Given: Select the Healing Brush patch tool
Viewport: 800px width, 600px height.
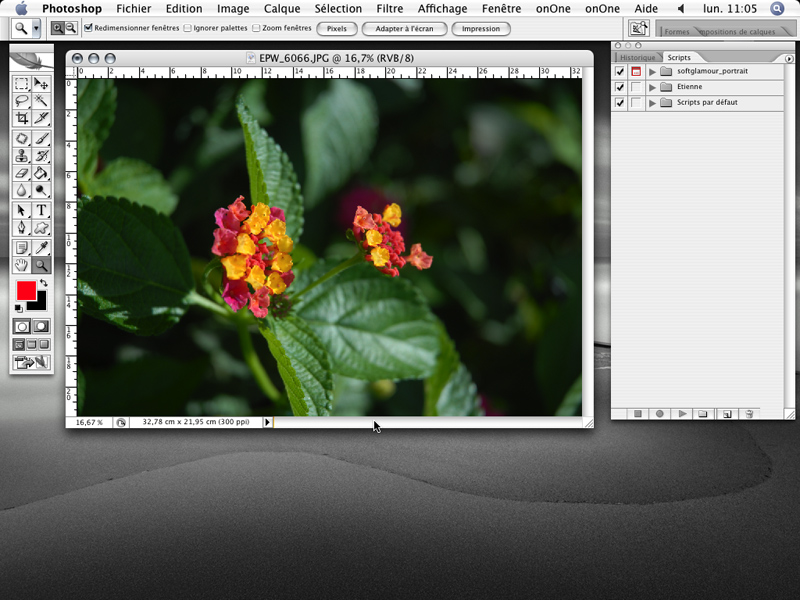Looking at the screenshot, I should (x=21, y=138).
